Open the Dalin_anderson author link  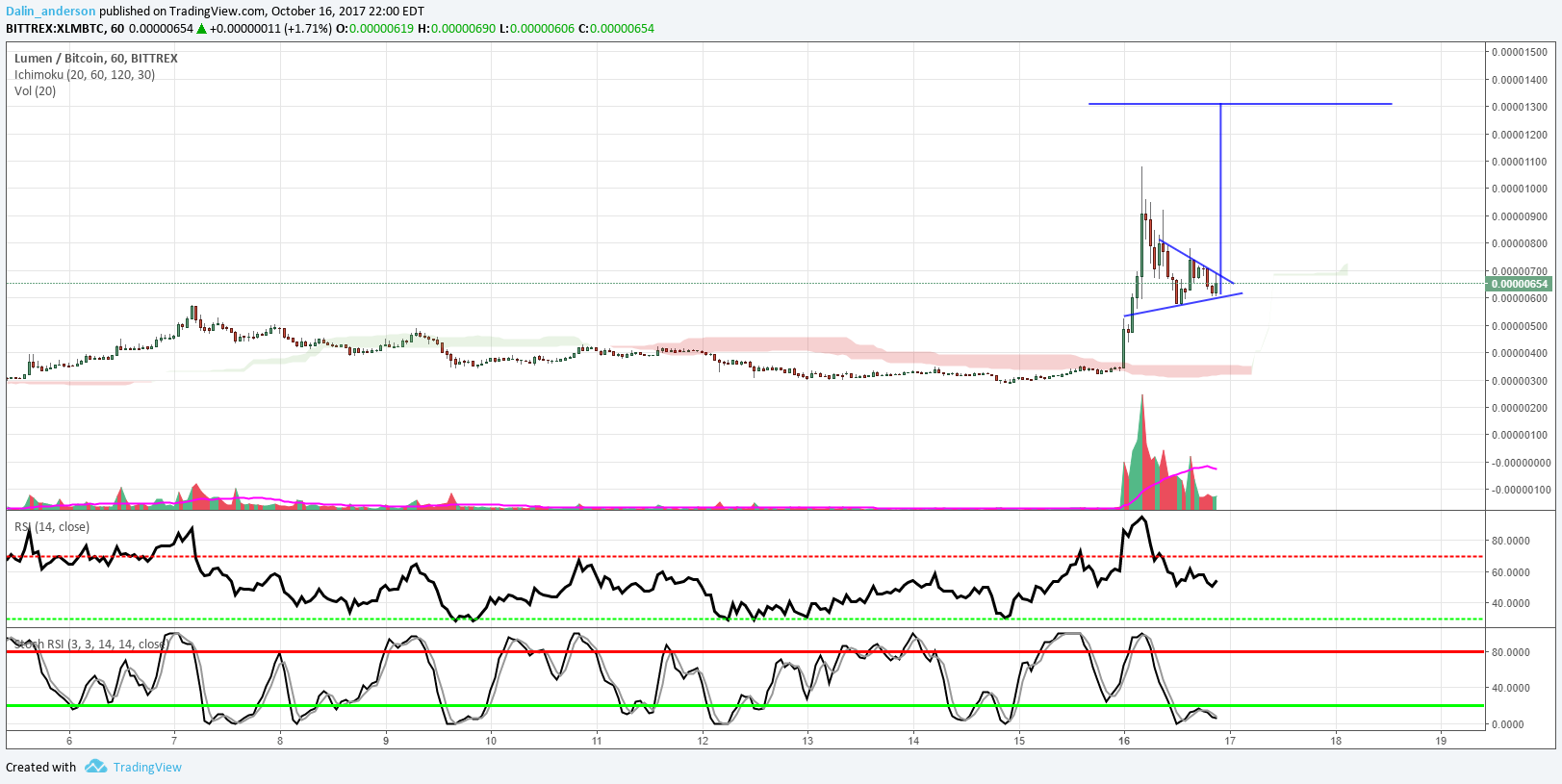pyautogui.click(x=51, y=12)
